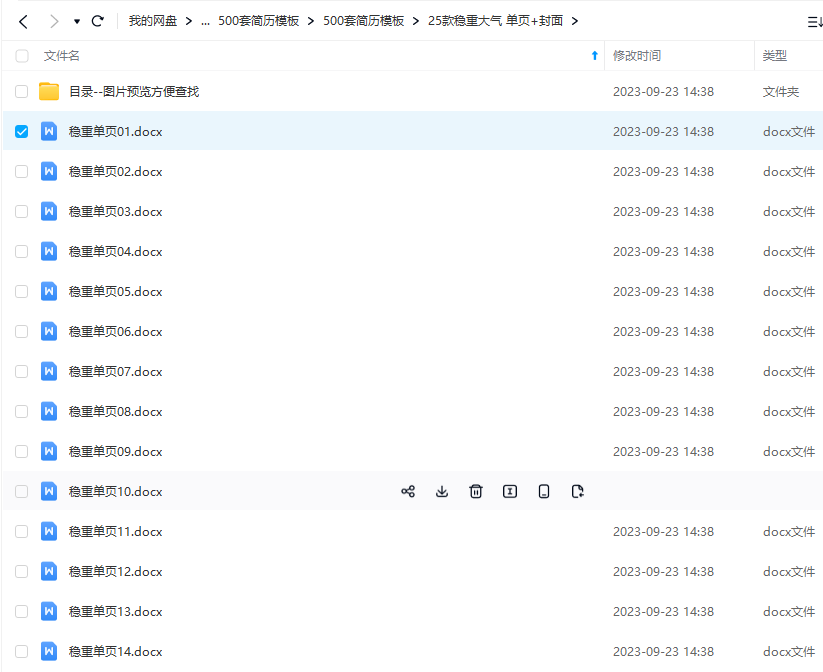Viewport: 823px width, 672px height.
Task: Select file name 稳重单页09.docx
Action: pyautogui.click(x=115, y=452)
